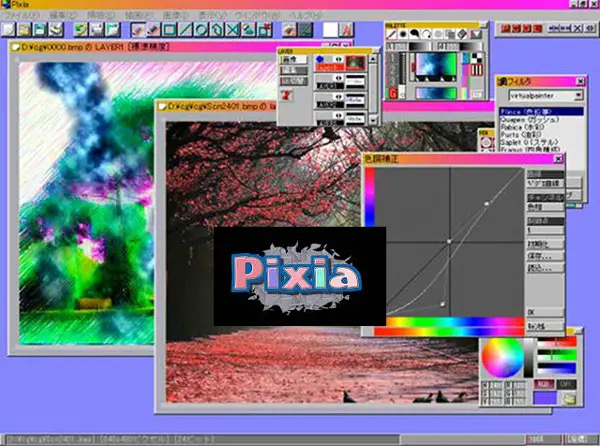Select the paint bucket fill tool
Screen dimensions: 600x446
tap(249, 29)
